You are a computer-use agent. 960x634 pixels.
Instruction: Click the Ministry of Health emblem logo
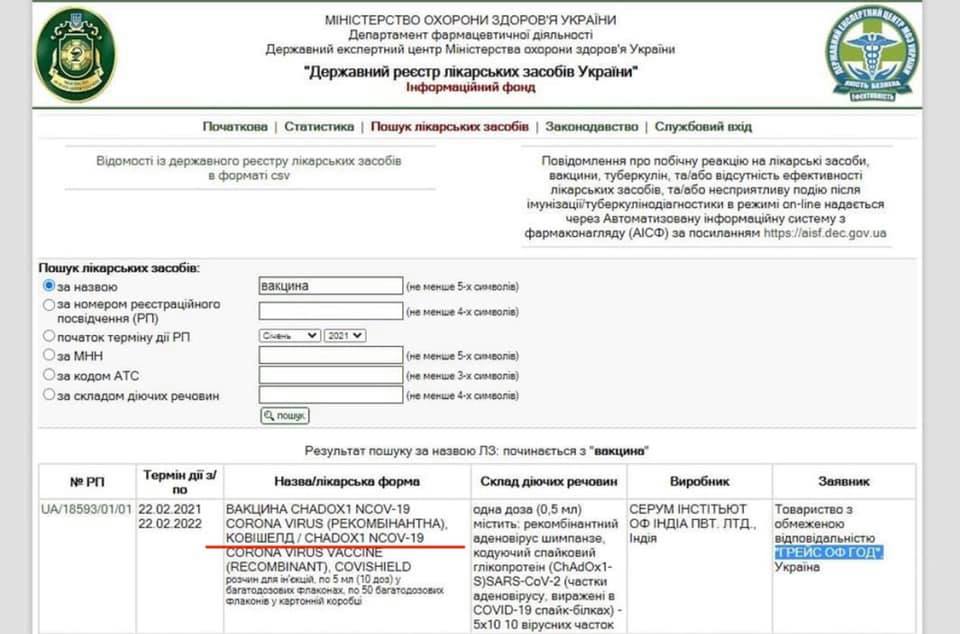(x=75, y=54)
